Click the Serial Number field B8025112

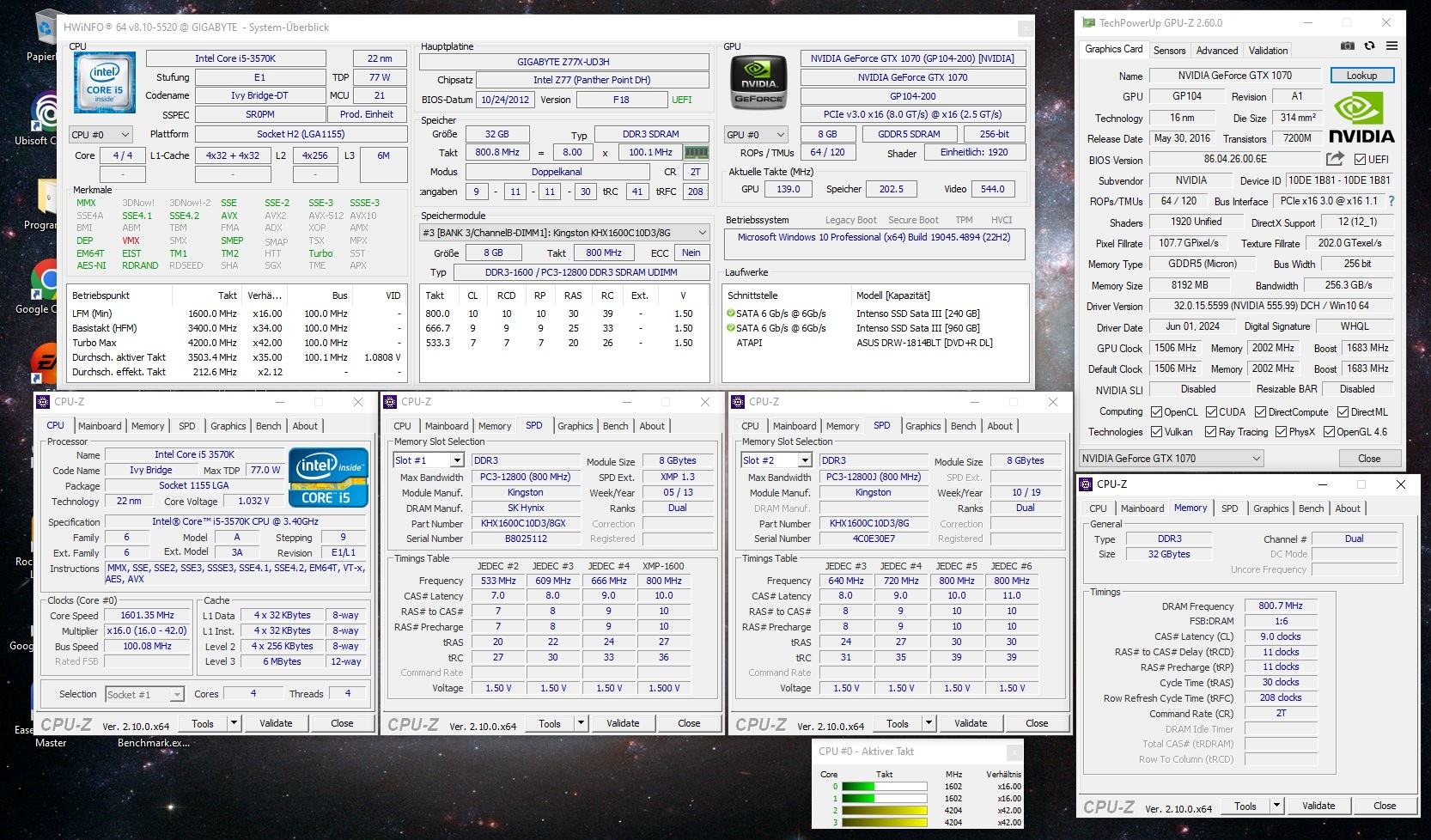click(526, 539)
